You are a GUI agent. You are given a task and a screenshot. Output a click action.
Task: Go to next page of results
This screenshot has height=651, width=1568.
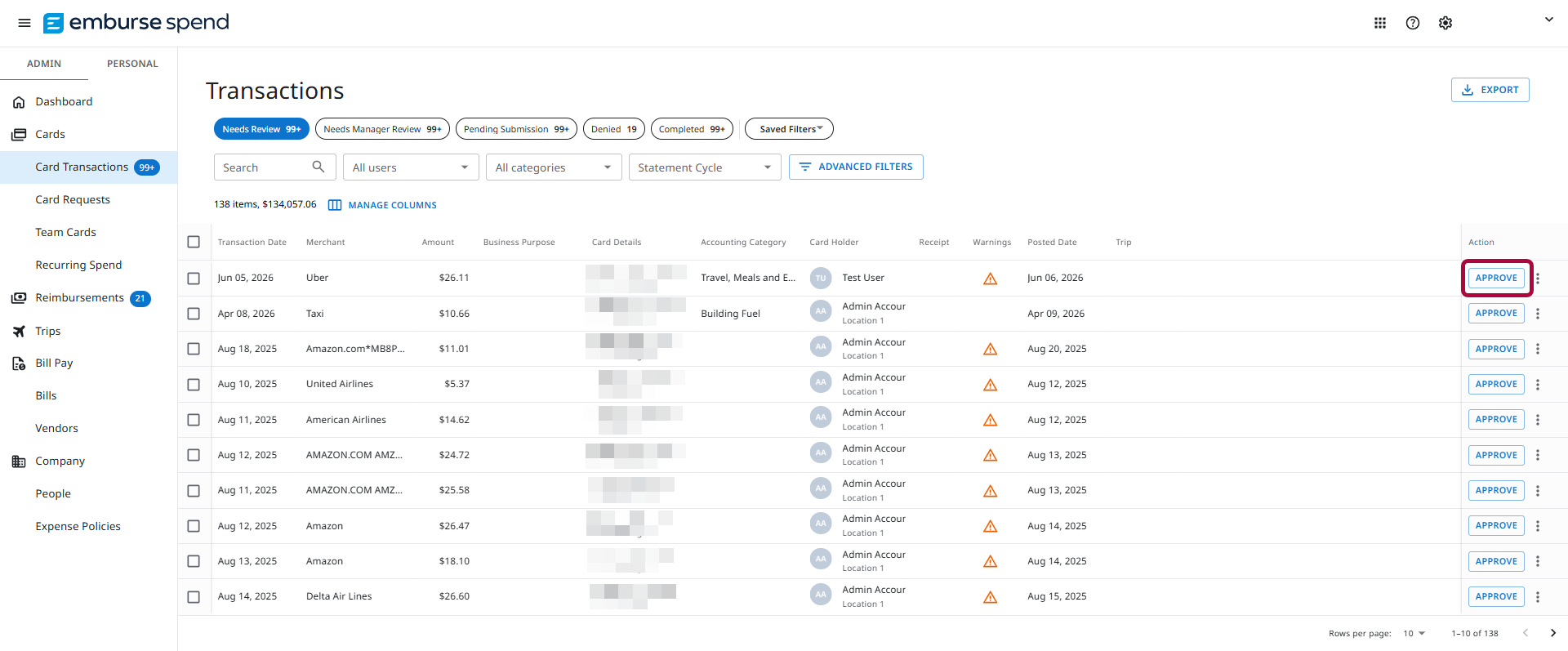[x=1553, y=633]
